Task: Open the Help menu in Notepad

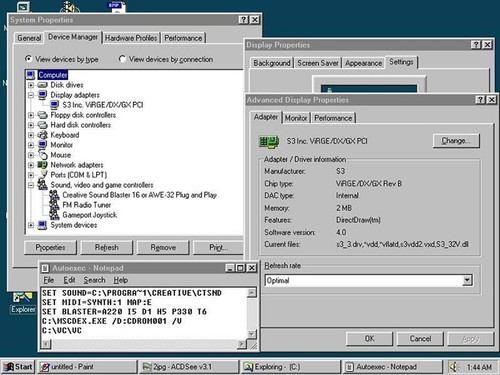Action: [121, 280]
